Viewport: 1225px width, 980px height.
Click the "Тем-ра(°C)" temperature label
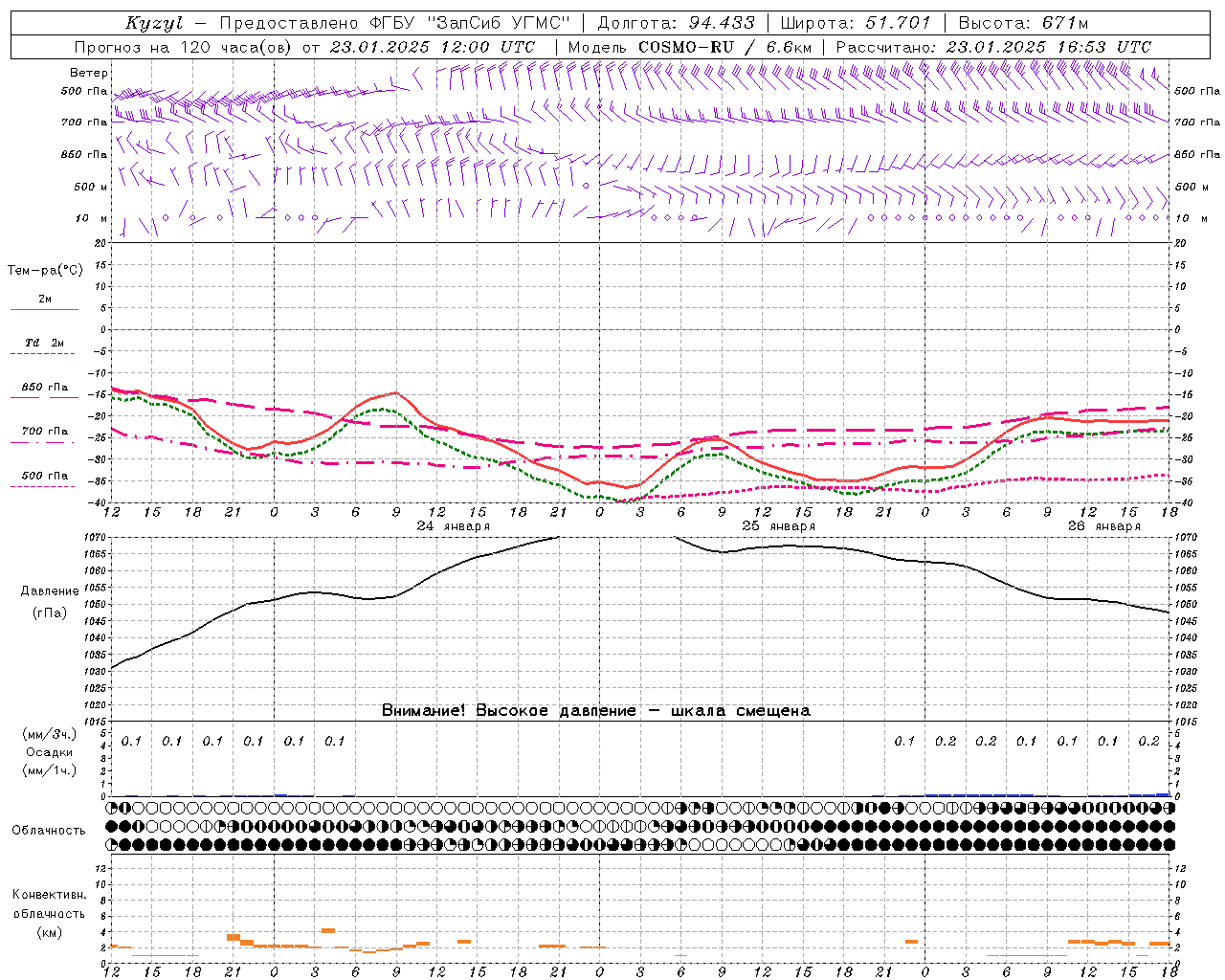(45, 271)
